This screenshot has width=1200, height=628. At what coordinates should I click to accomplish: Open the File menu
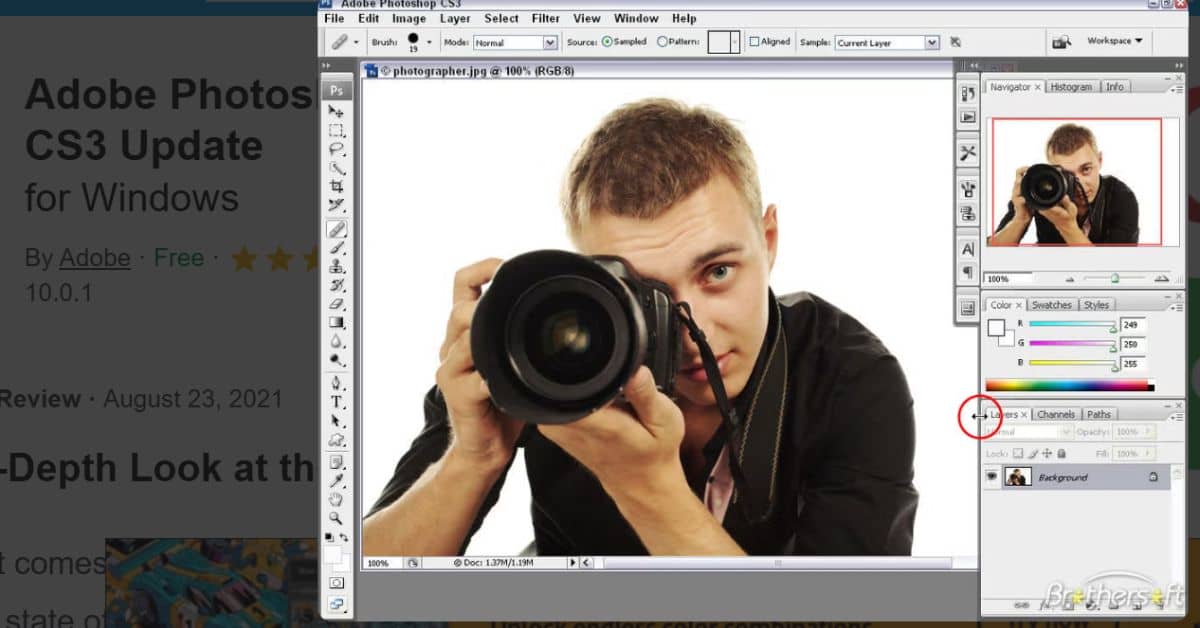(x=334, y=18)
